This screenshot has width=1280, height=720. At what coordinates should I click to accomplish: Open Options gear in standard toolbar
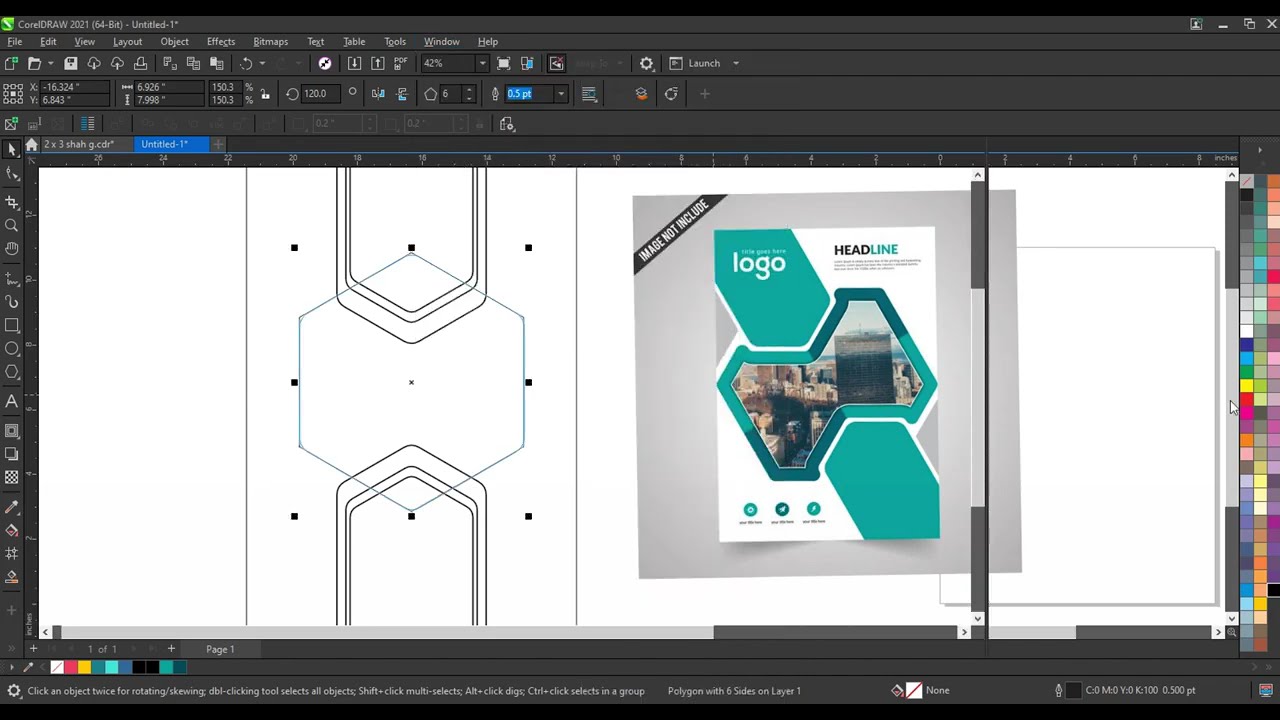tap(647, 63)
